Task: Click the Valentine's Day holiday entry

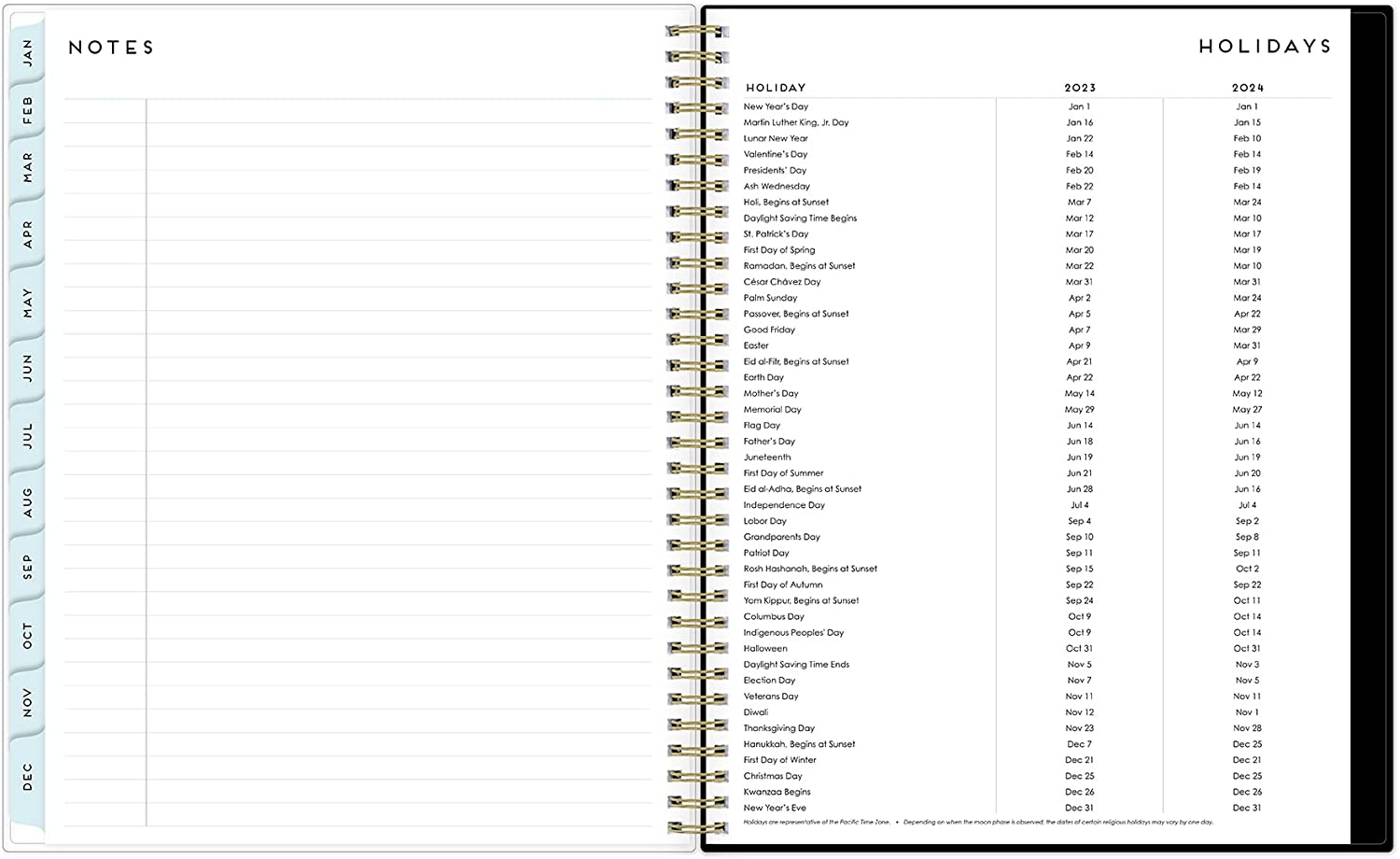Action: [x=775, y=154]
